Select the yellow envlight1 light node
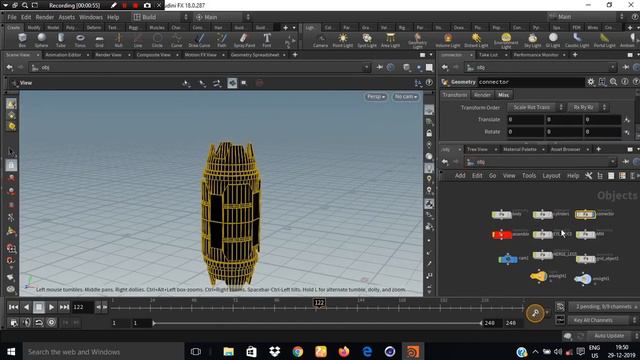 (x=538, y=276)
